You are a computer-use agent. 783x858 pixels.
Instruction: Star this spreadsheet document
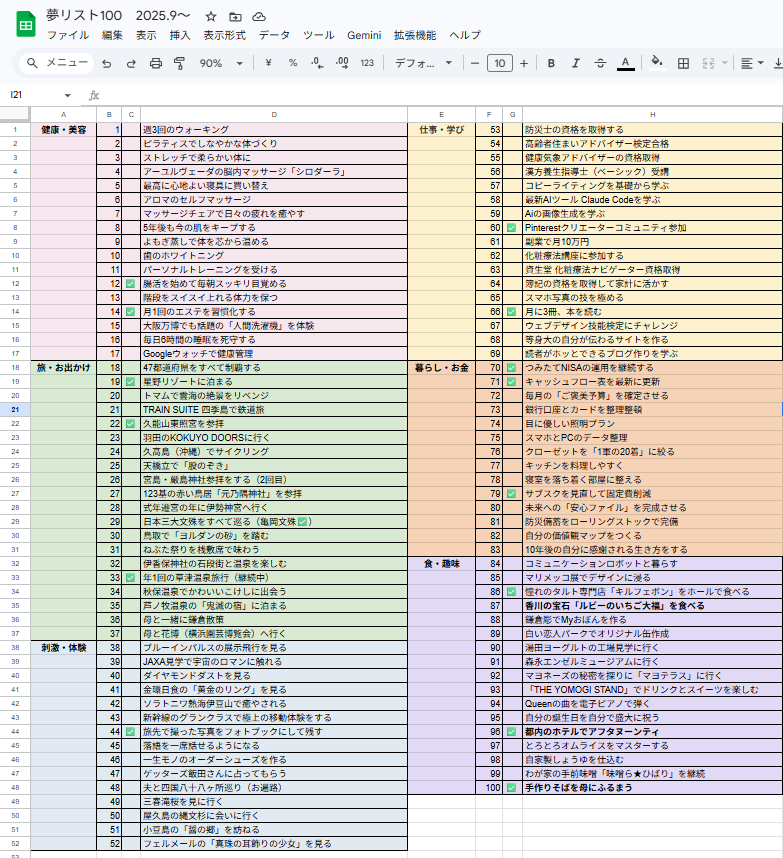210,17
